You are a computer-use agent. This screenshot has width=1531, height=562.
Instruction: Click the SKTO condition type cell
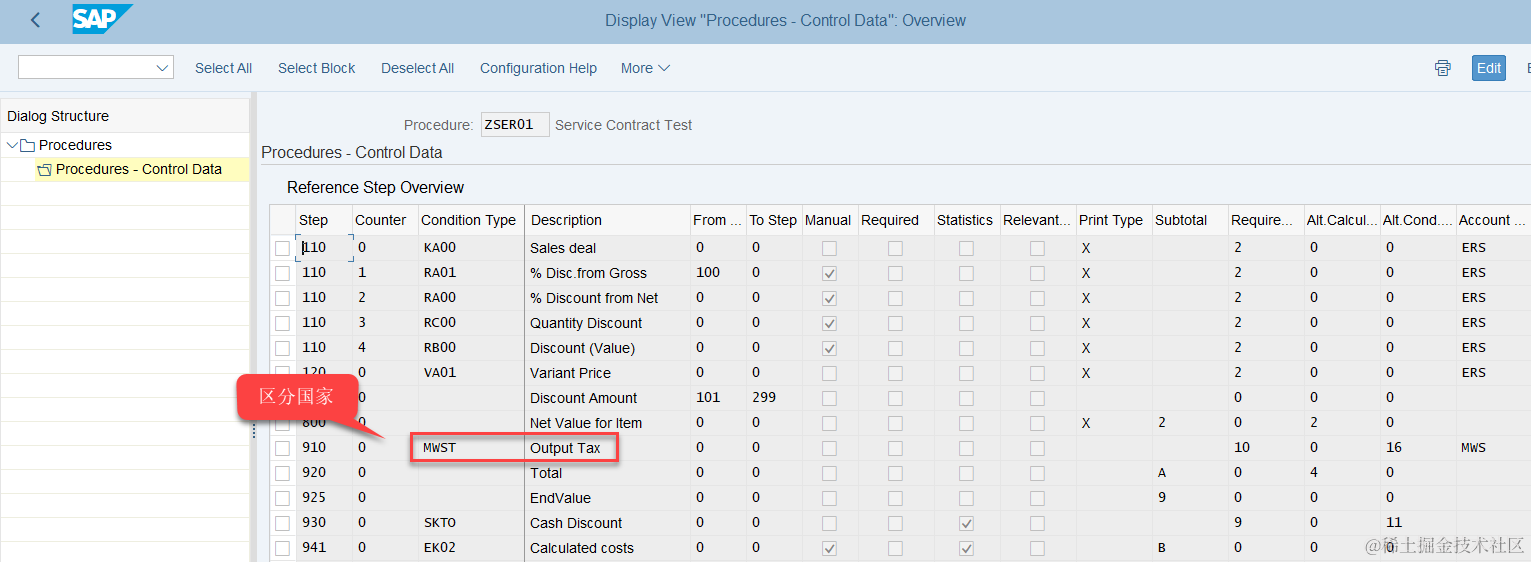pyautogui.click(x=470, y=523)
